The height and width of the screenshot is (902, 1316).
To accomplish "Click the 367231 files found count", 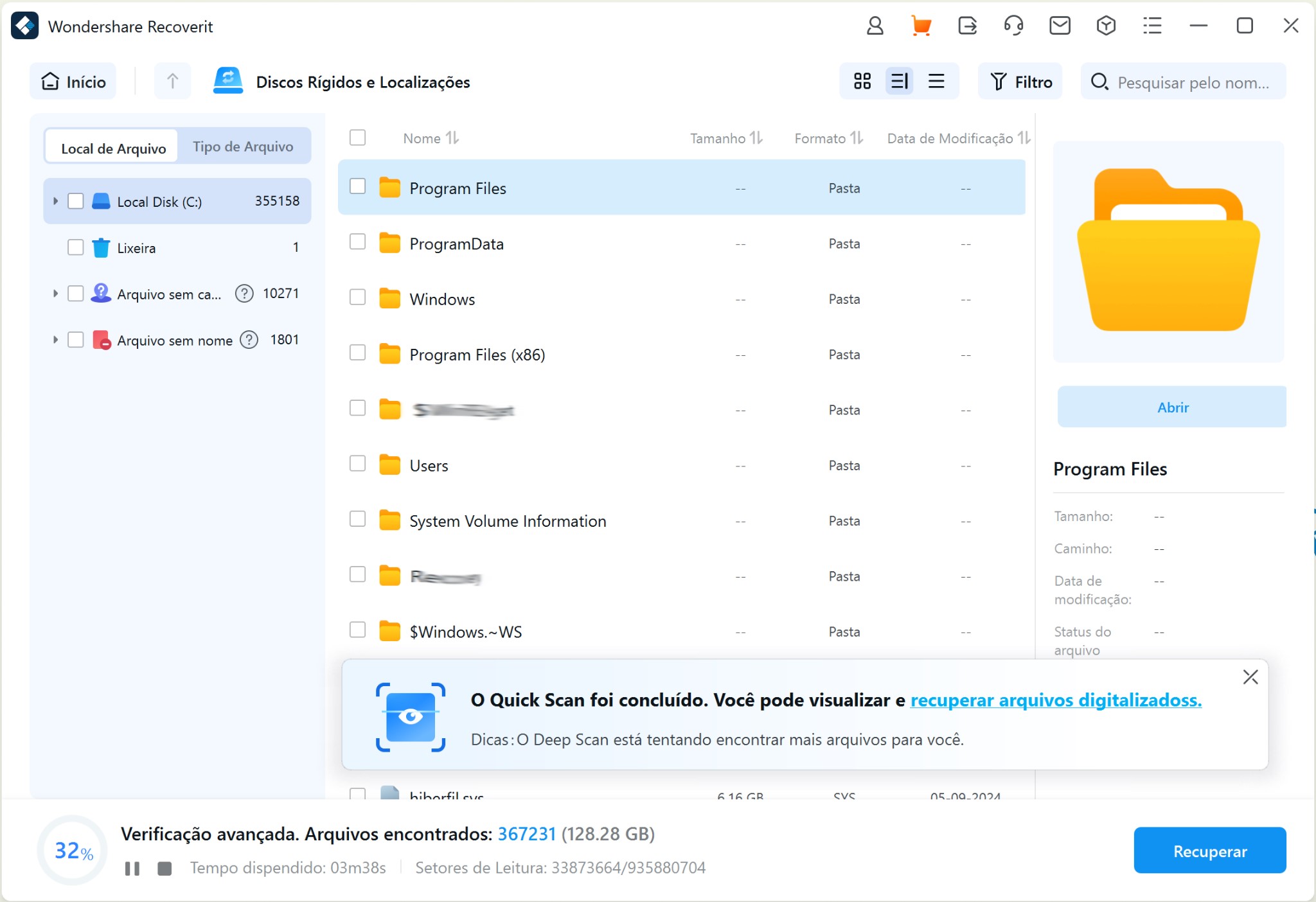I will [x=526, y=834].
